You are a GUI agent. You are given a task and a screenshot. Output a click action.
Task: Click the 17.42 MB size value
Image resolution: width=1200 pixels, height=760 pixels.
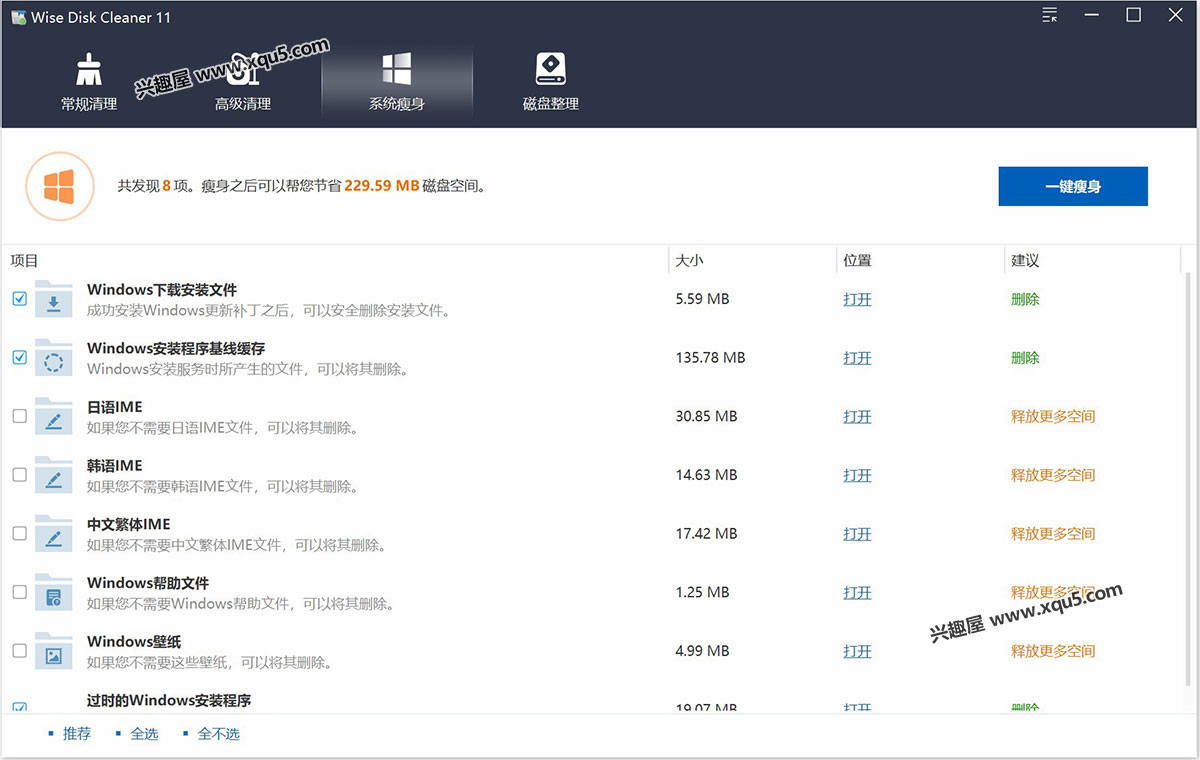706,534
